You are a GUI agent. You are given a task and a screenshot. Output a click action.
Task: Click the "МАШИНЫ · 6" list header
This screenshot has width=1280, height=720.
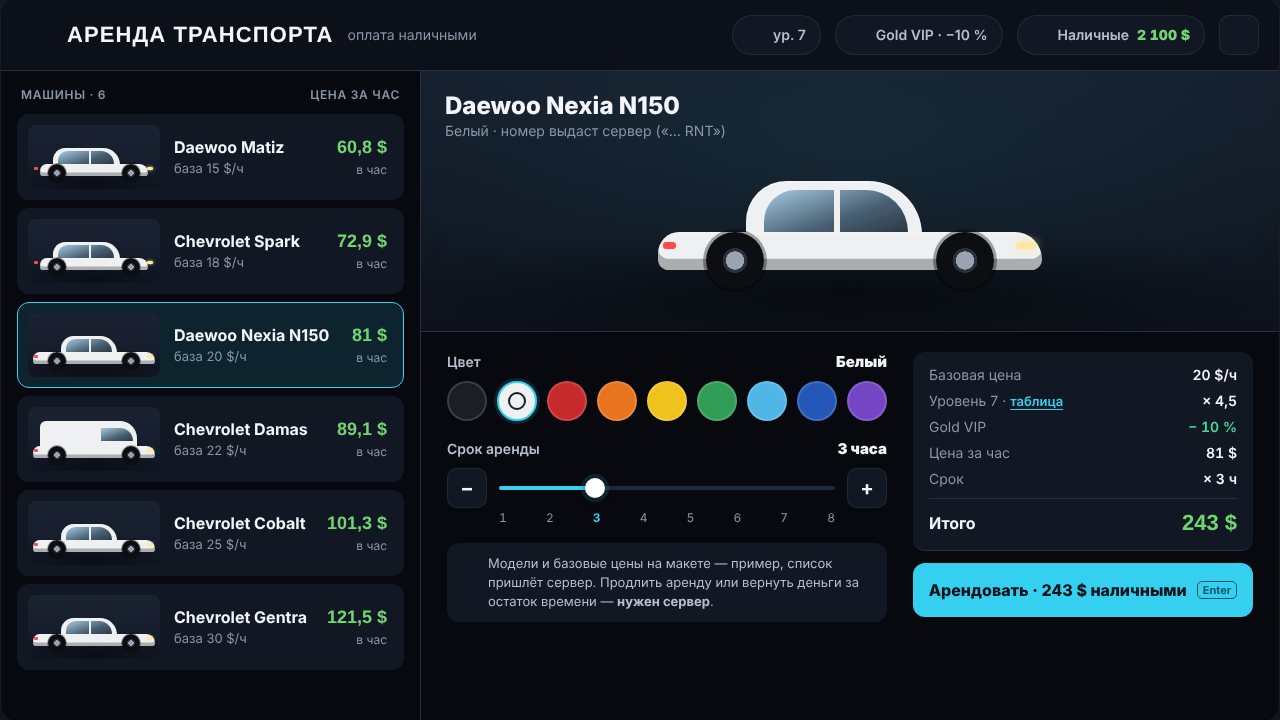point(63,95)
